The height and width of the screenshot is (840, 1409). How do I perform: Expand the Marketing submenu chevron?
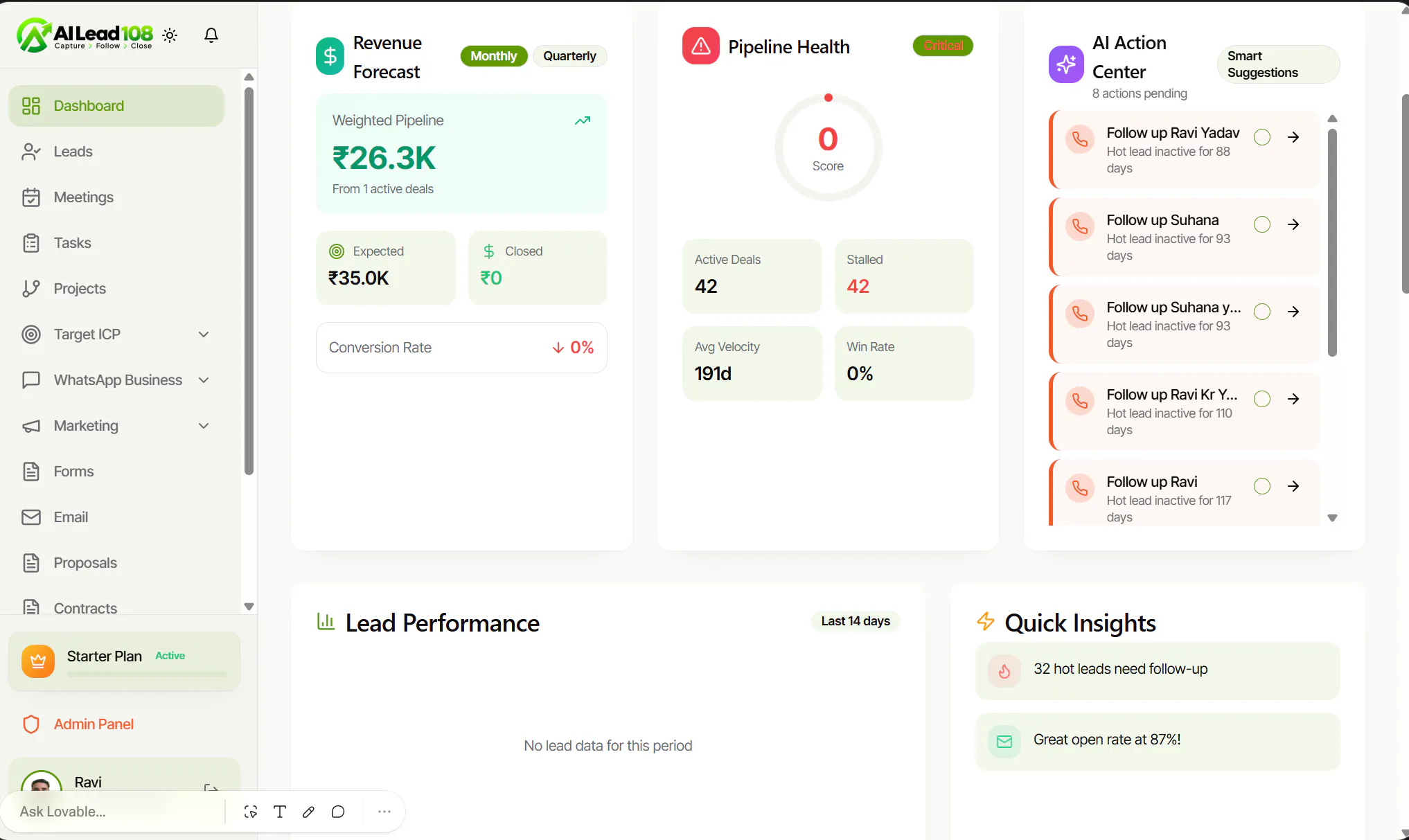tap(204, 426)
